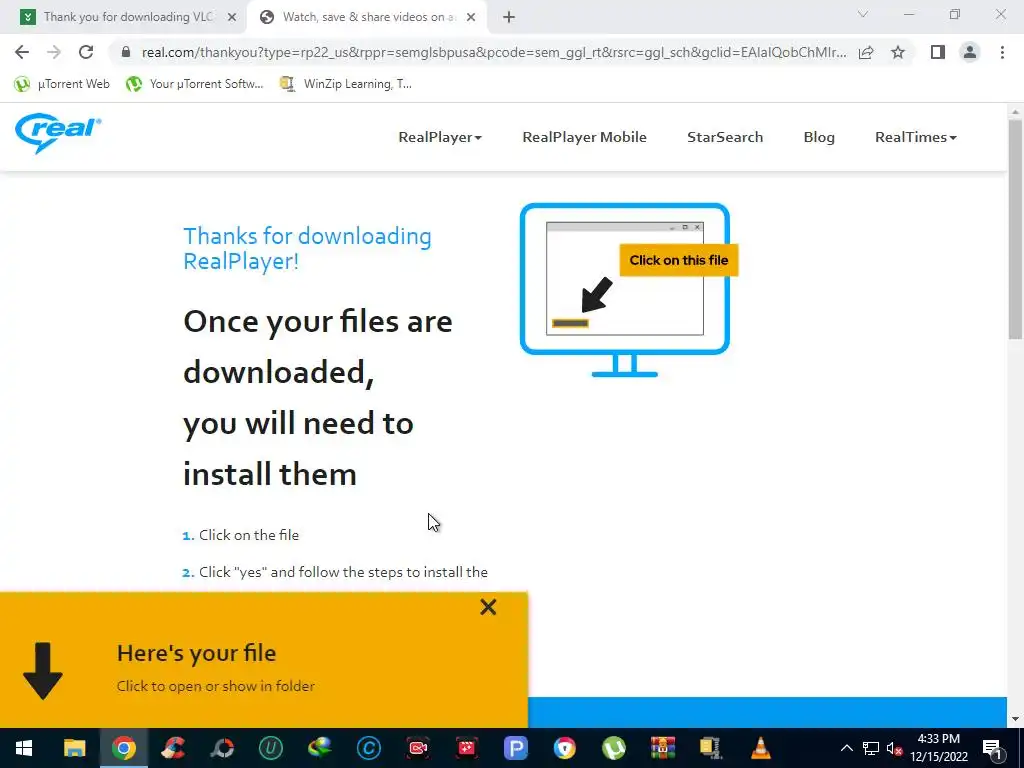The height and width of the screenshot is (768, 1024).
Task: Open File Explorer from the taskbar
Action: click(74, 748)
